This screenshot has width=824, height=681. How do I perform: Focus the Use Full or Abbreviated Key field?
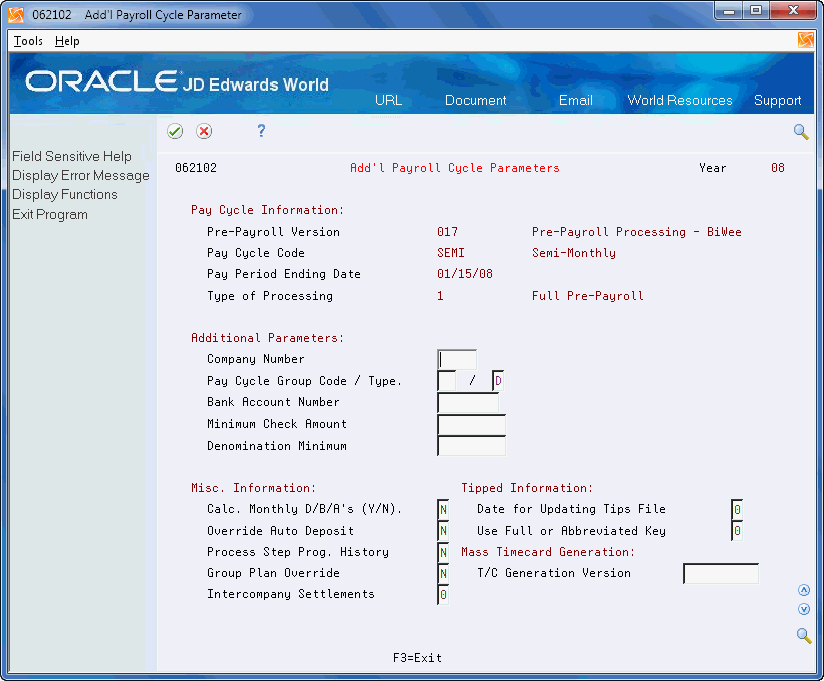[x=737, y=531]
